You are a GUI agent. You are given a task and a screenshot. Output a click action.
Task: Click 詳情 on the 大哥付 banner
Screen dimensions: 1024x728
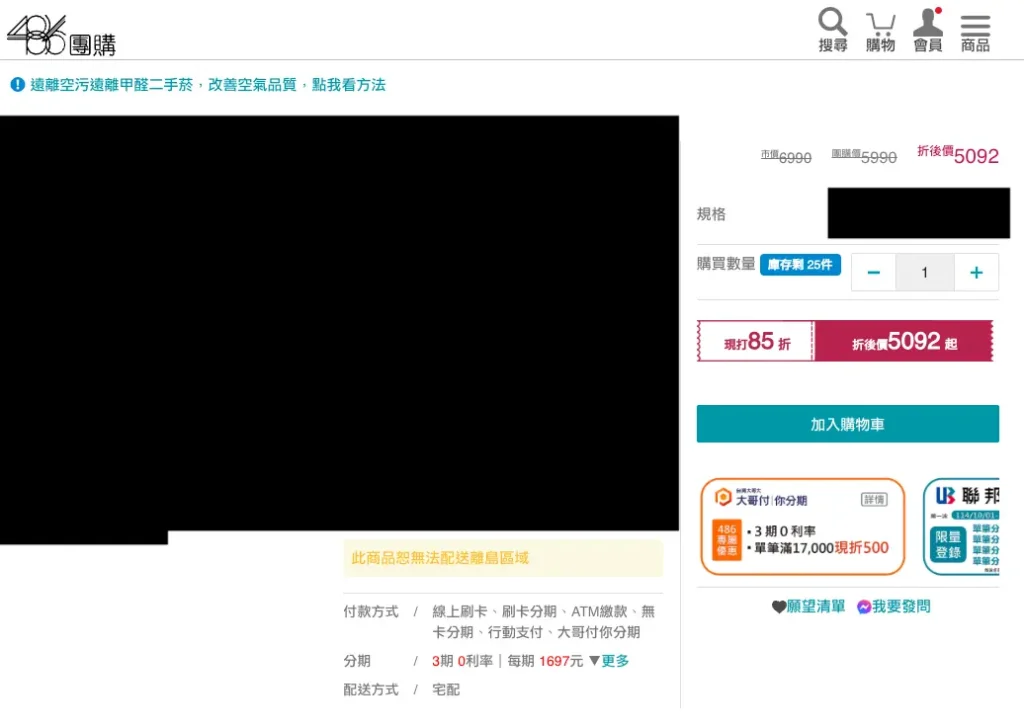pyautogui.click(x=874, y=499)
